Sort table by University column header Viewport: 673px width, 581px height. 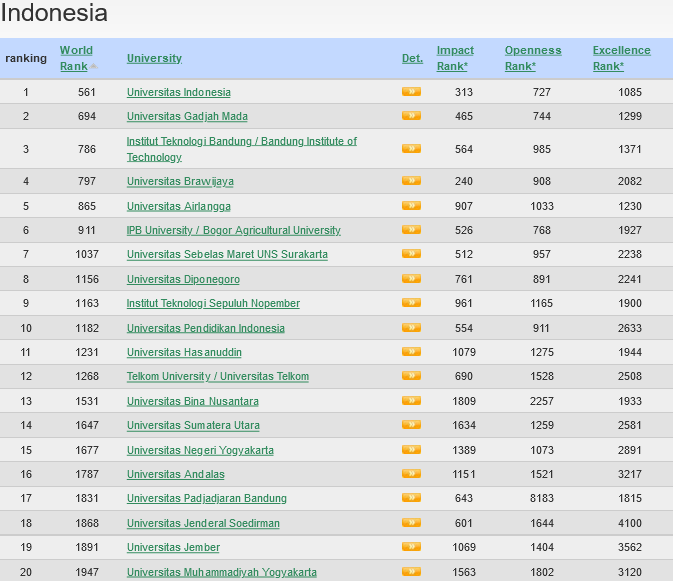coord(155,58)
